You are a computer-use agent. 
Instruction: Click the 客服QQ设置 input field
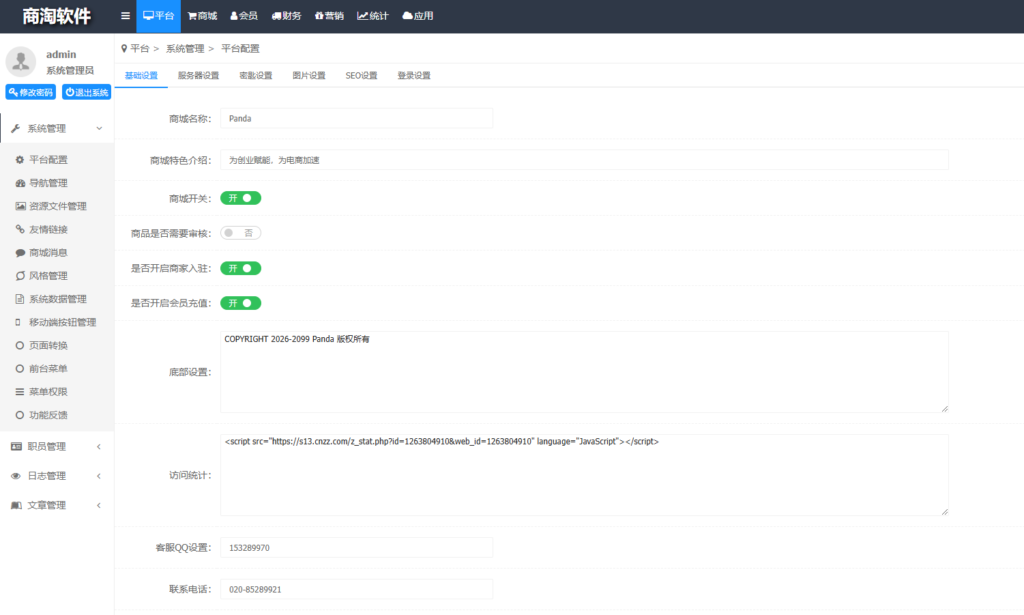click(356, 548)
